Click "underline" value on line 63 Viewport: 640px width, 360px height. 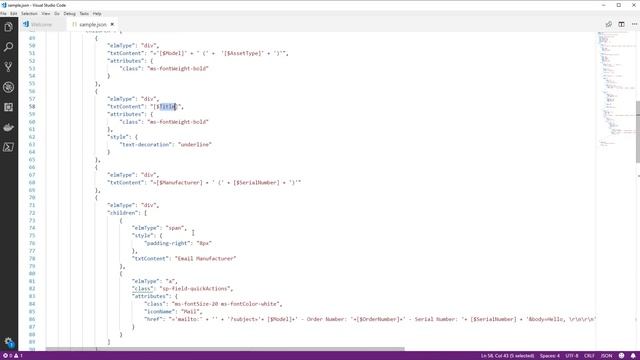195,144
